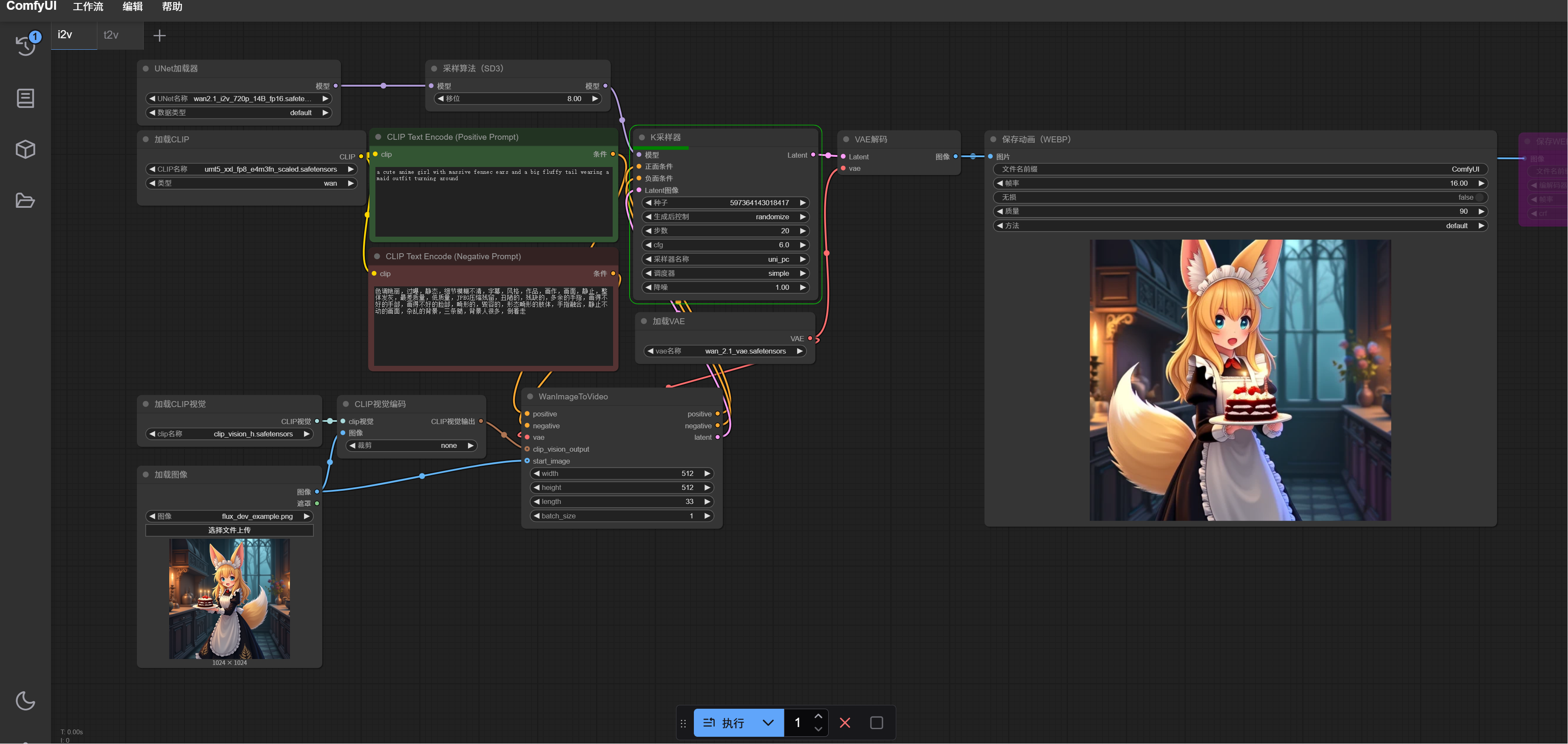Open the 工作流 menu
Screen dimensions: 1568x744
(x=88, y=7)
